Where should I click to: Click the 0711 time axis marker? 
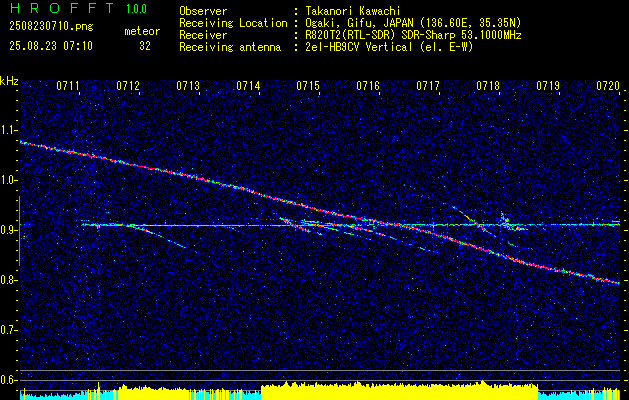(68, 85)
